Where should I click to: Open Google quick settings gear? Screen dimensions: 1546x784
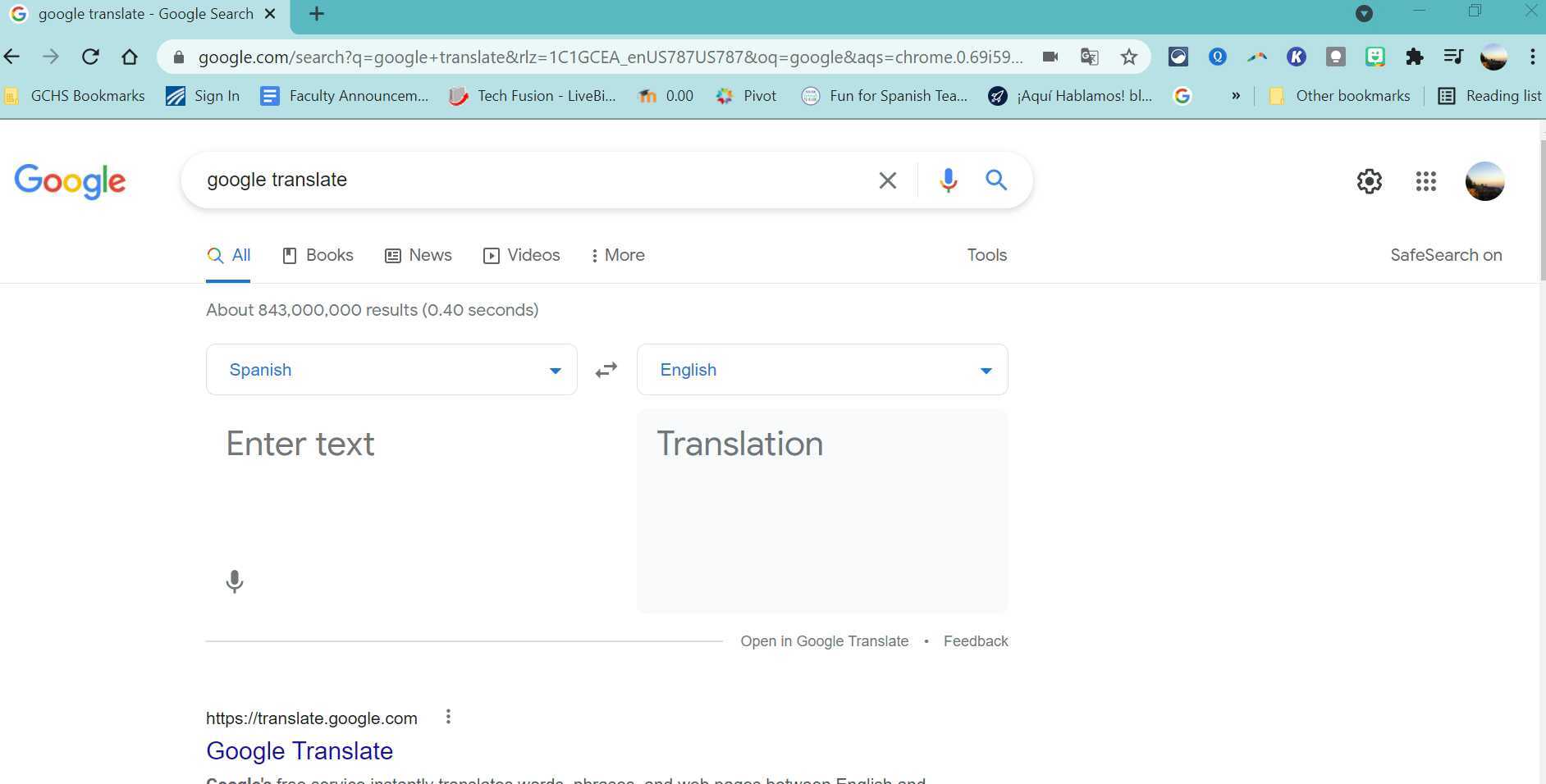click(x=1369, y=181)
